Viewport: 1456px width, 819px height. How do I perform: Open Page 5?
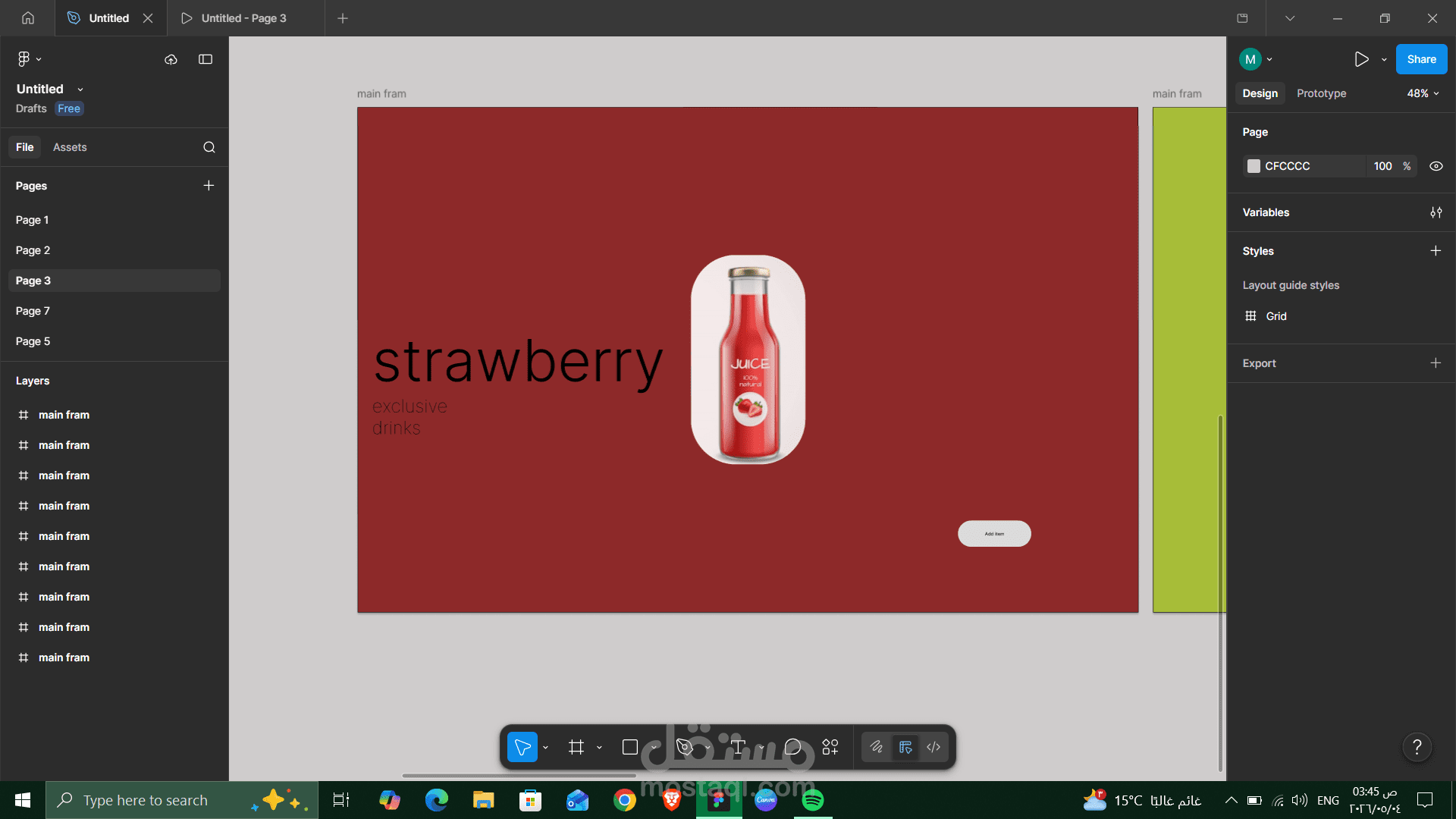point(115,341)
